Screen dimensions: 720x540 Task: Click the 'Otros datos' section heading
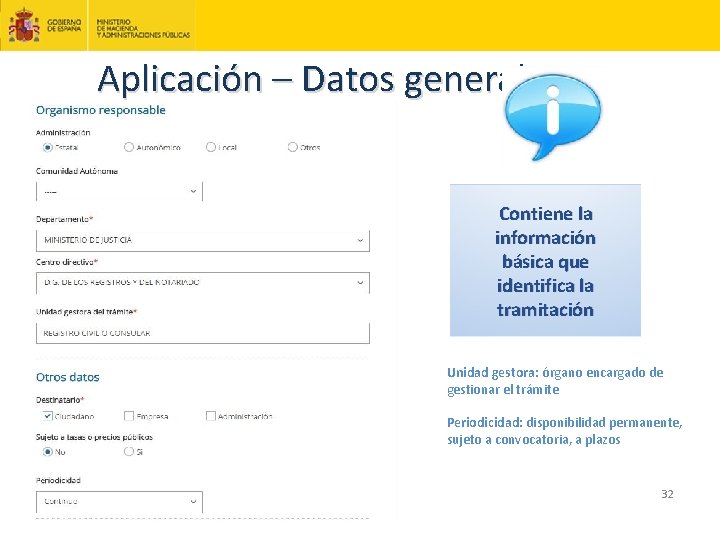(68, 377)
